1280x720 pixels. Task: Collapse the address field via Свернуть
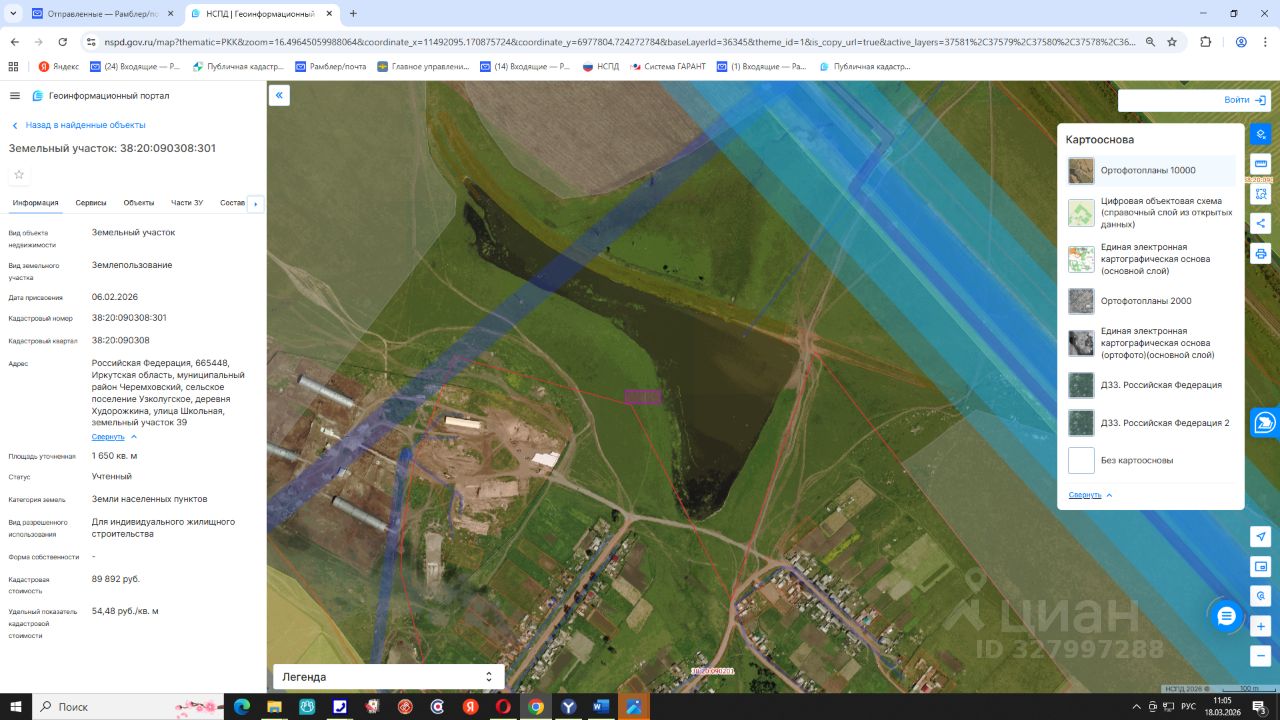click(114, 437)
